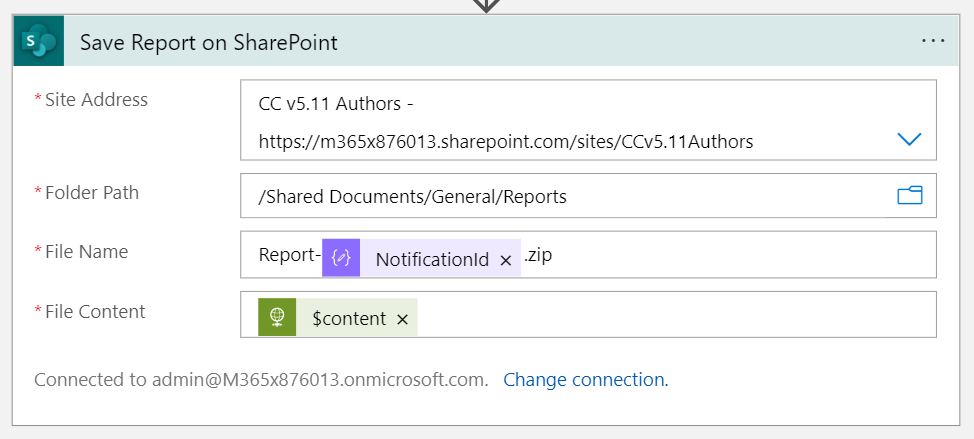Expand the Site Address dropdown arrow

click(x=909, y=139)
